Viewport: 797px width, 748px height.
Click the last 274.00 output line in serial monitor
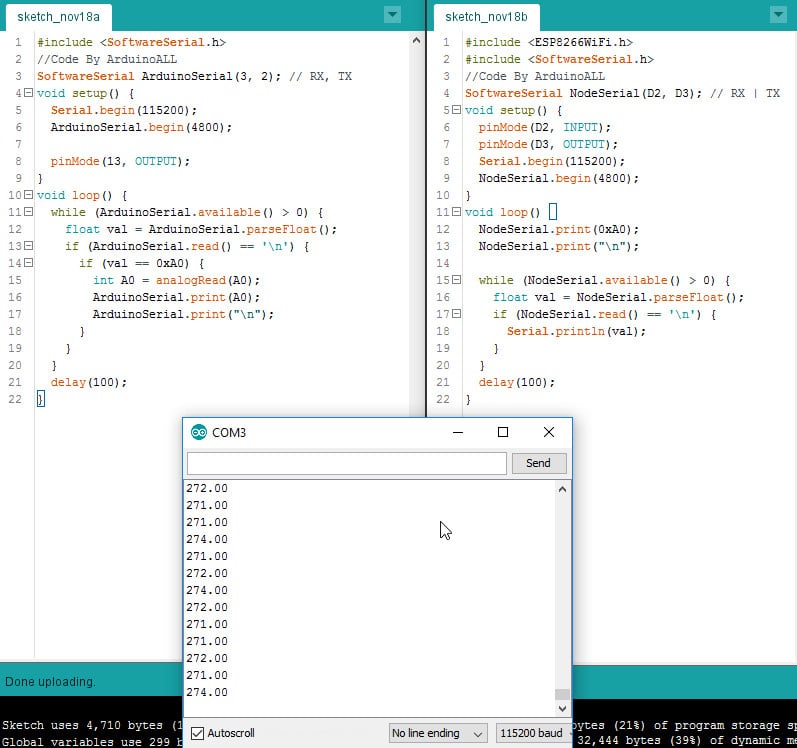pos(207,692)
